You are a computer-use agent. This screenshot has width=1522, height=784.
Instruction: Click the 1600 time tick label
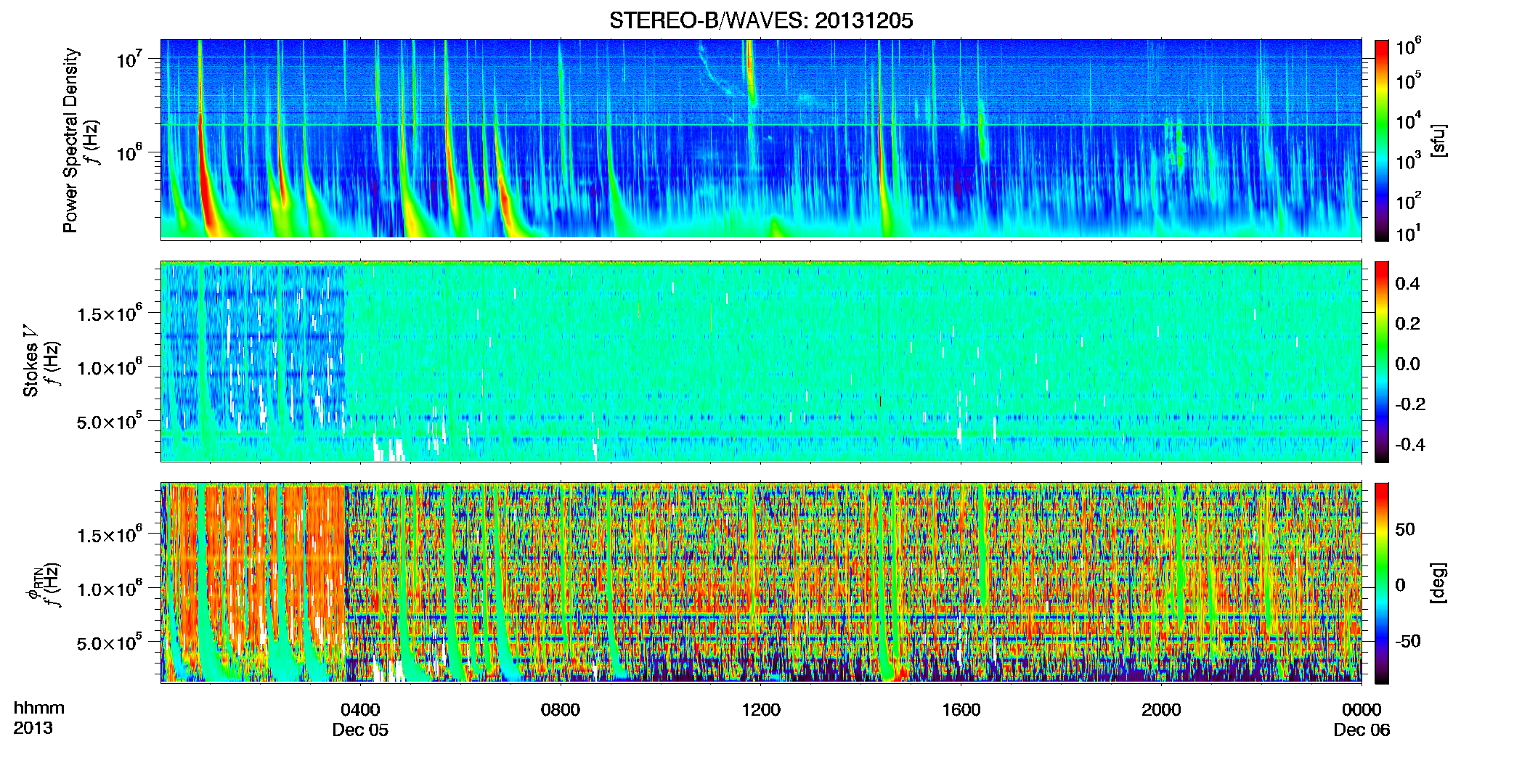click(961, 709)
